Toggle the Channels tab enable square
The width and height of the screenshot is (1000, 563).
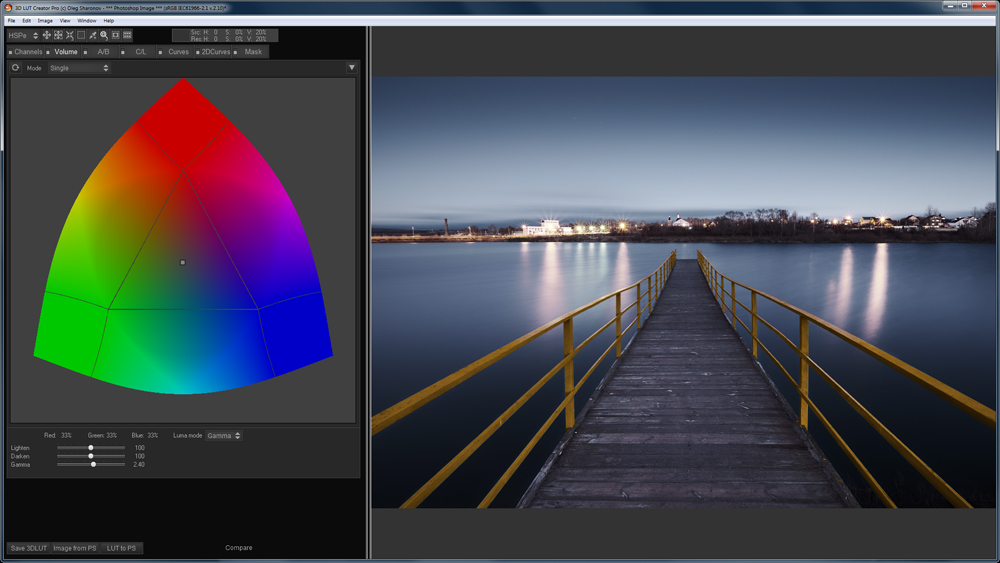point(11,52)
